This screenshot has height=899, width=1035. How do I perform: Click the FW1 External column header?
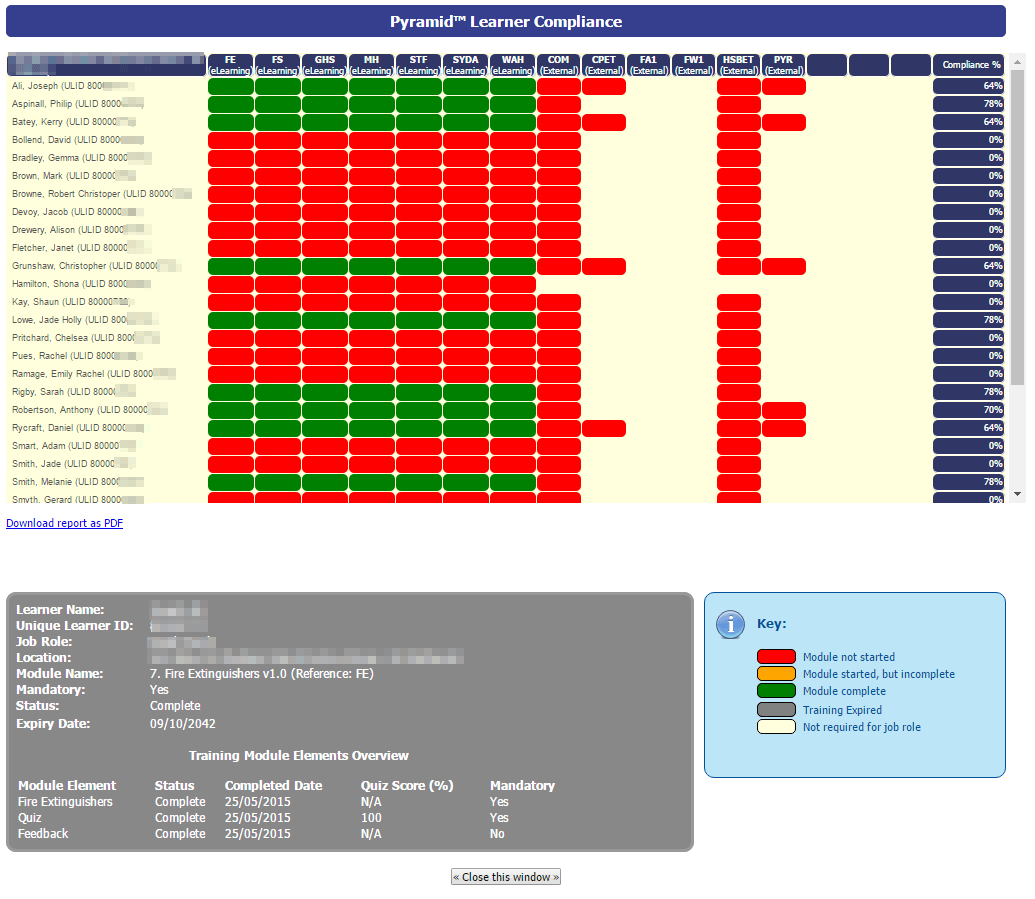click(694, 65)
